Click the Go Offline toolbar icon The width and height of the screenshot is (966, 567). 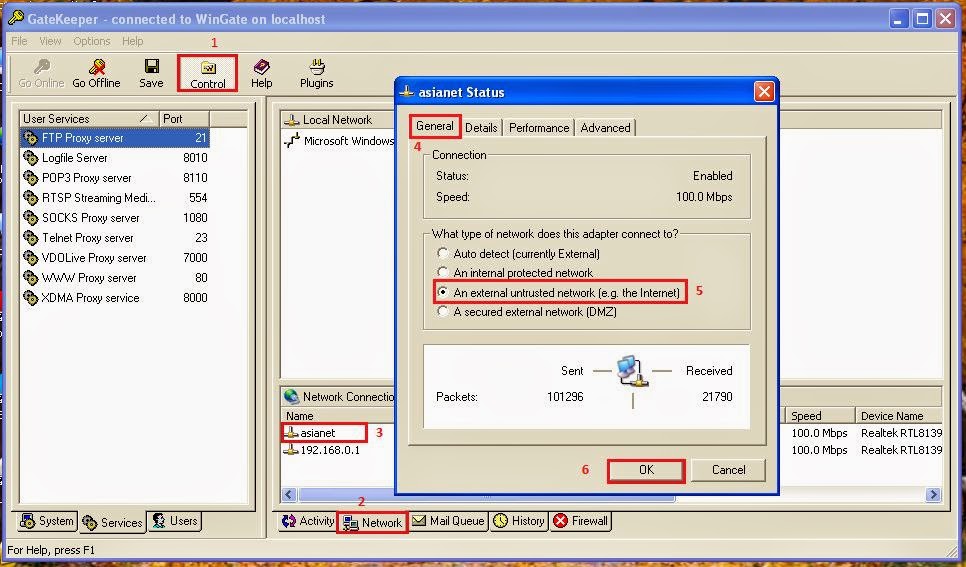coord(97,67)
